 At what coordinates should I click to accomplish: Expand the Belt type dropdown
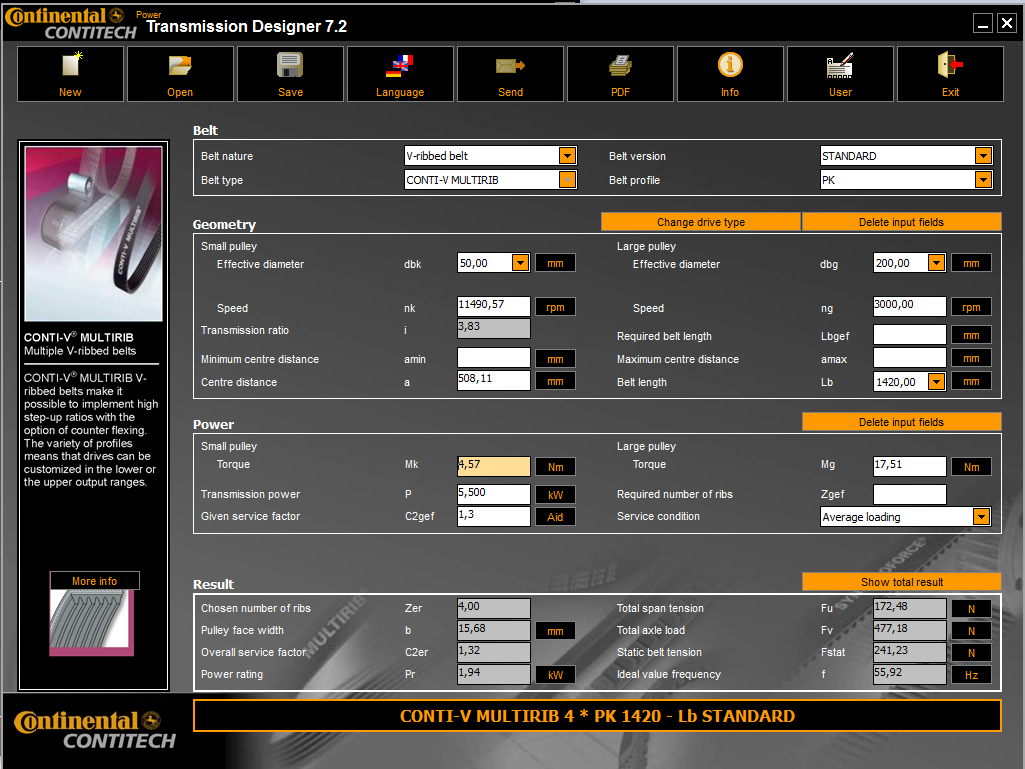click(x=567, y=179)
